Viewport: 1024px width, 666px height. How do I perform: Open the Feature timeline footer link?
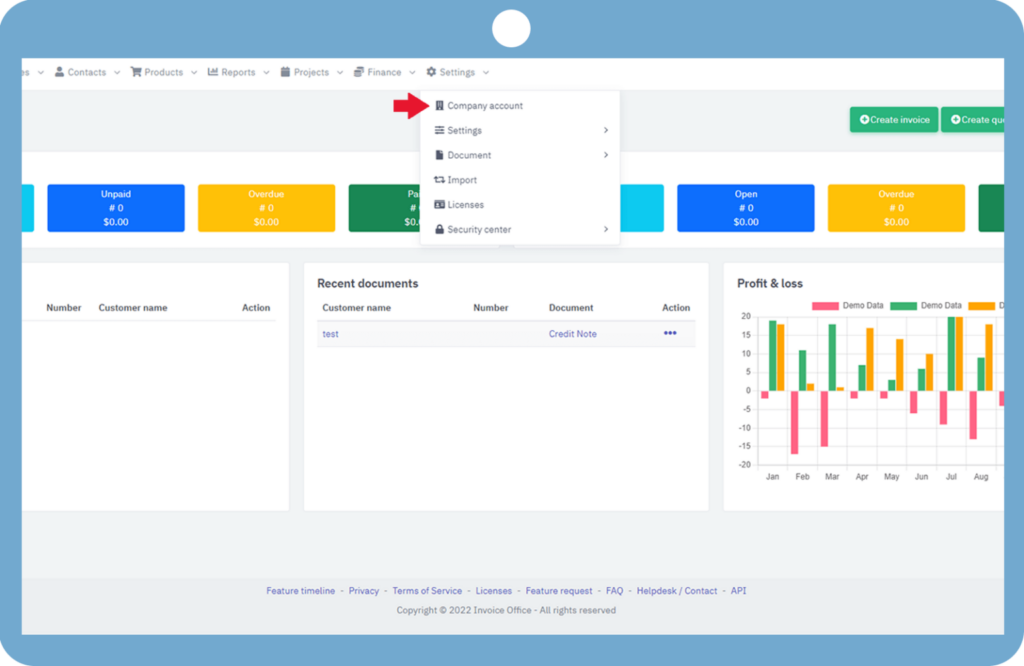[300, 591]
